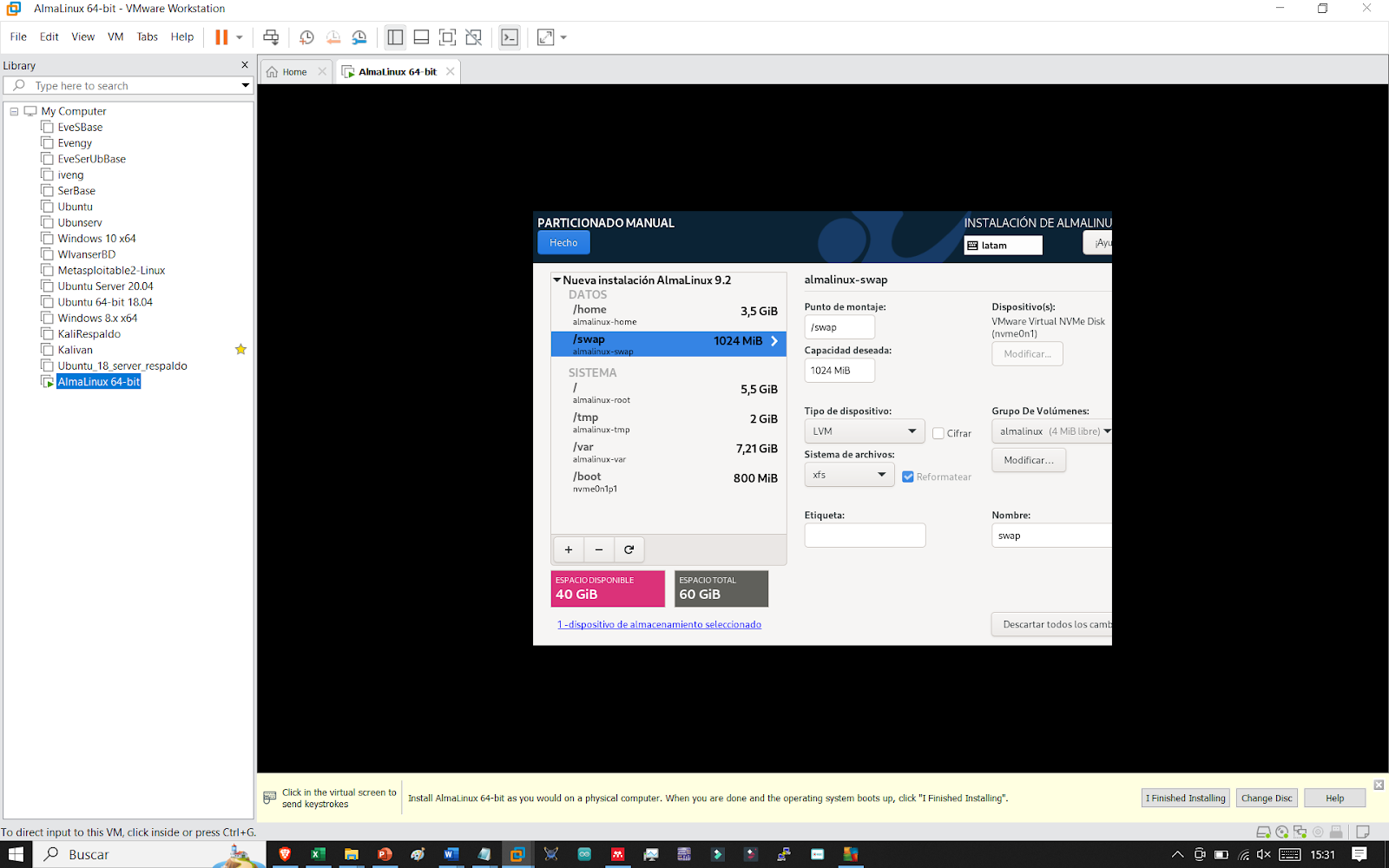The width and height of the screenshot is (1389, 868).
Task: Select the /var partition entry
Action: tap(668, 452)
